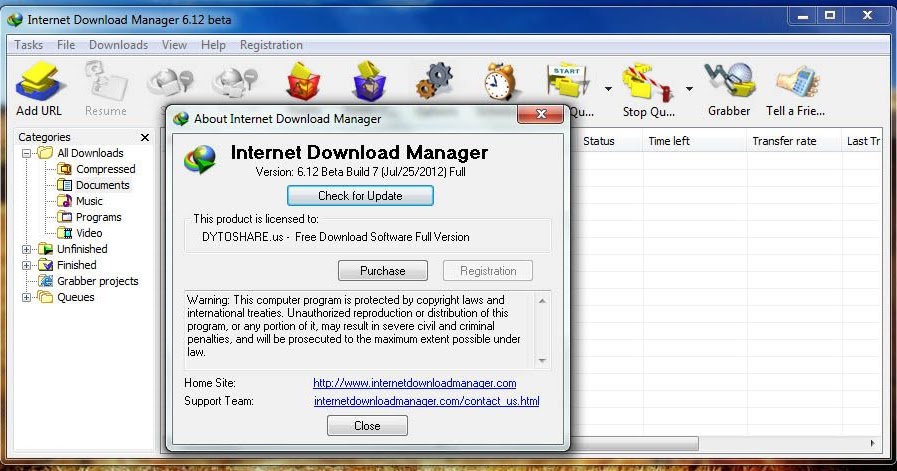
Task: Click the Purchase button
Action: (383, 271)
